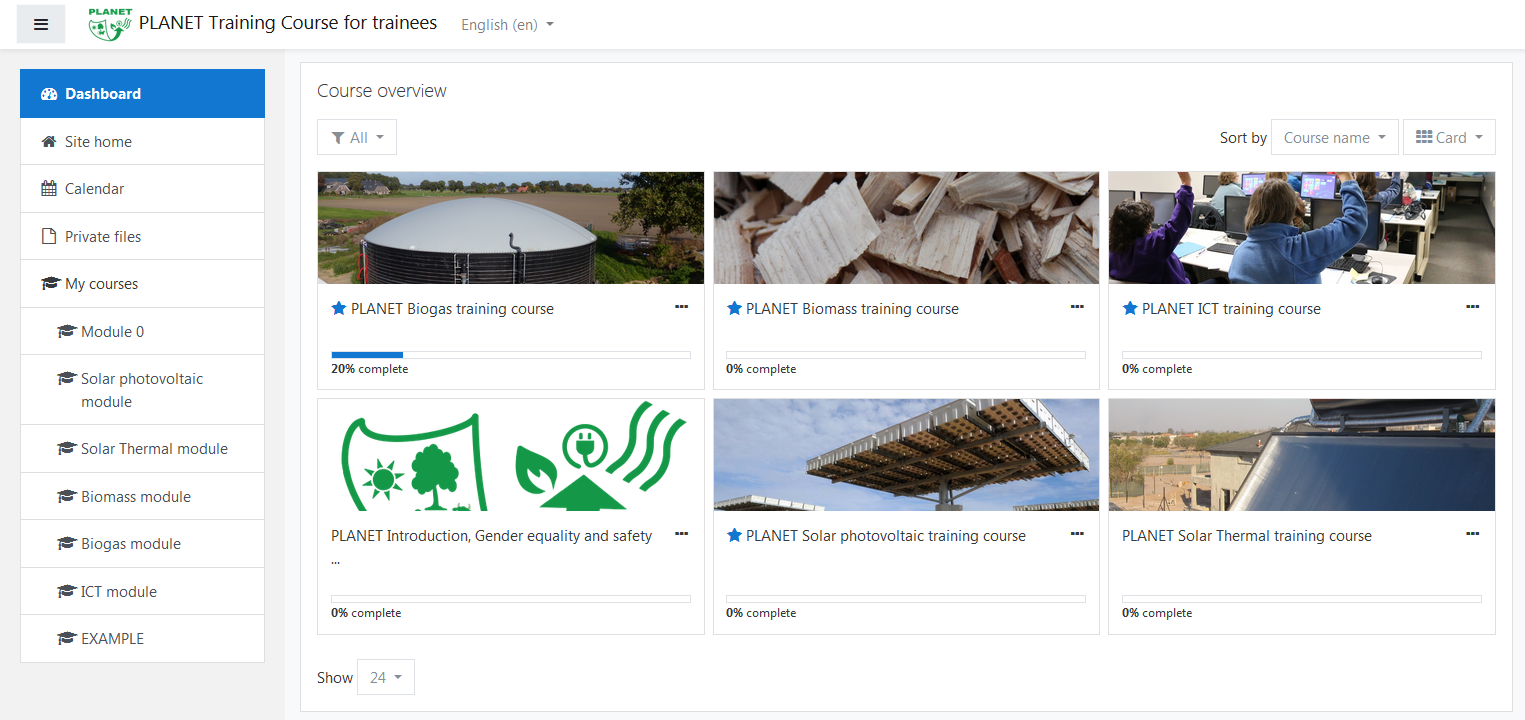Image resolution: width=1525 pixels, height=720 pixels.
Task: Click the Calendar icon in sidebar
Action: (49, 189)
